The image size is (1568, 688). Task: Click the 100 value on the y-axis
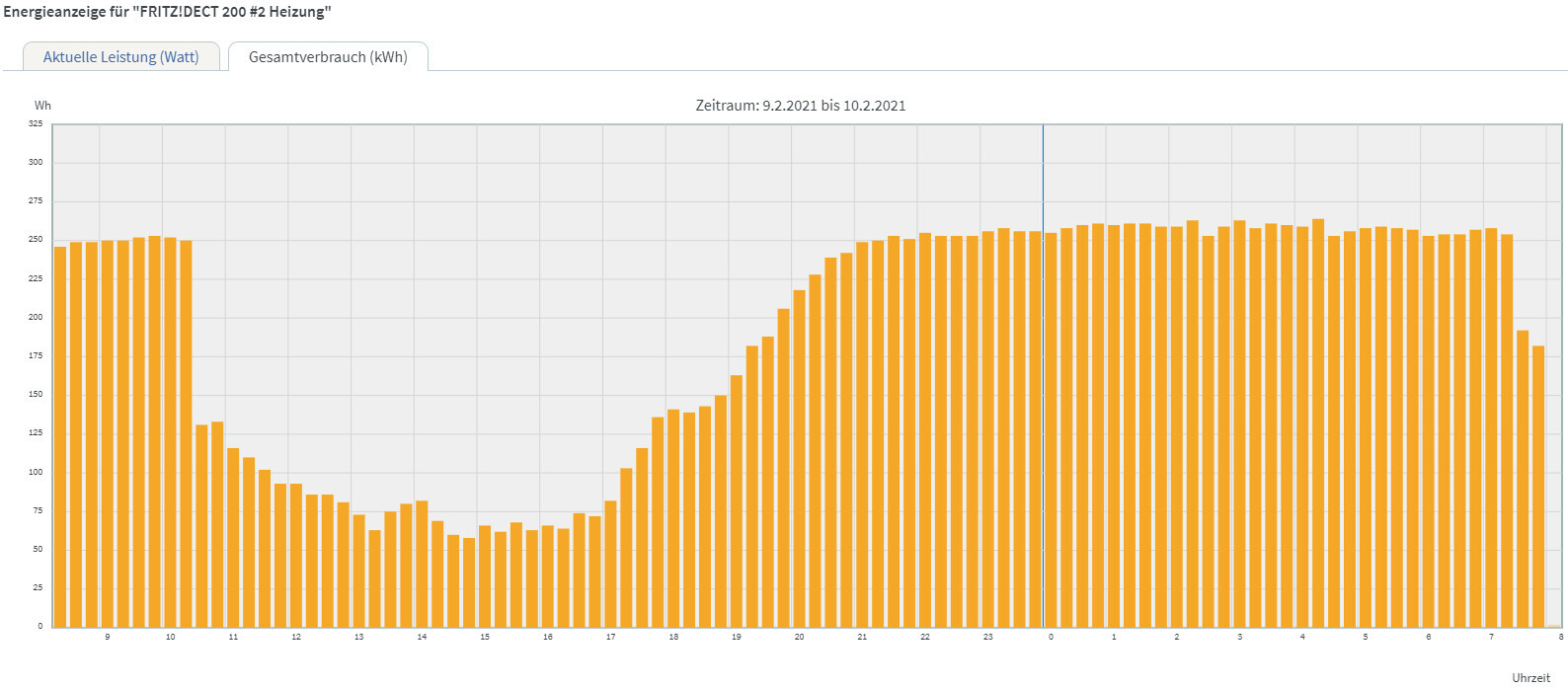(36, 472)
